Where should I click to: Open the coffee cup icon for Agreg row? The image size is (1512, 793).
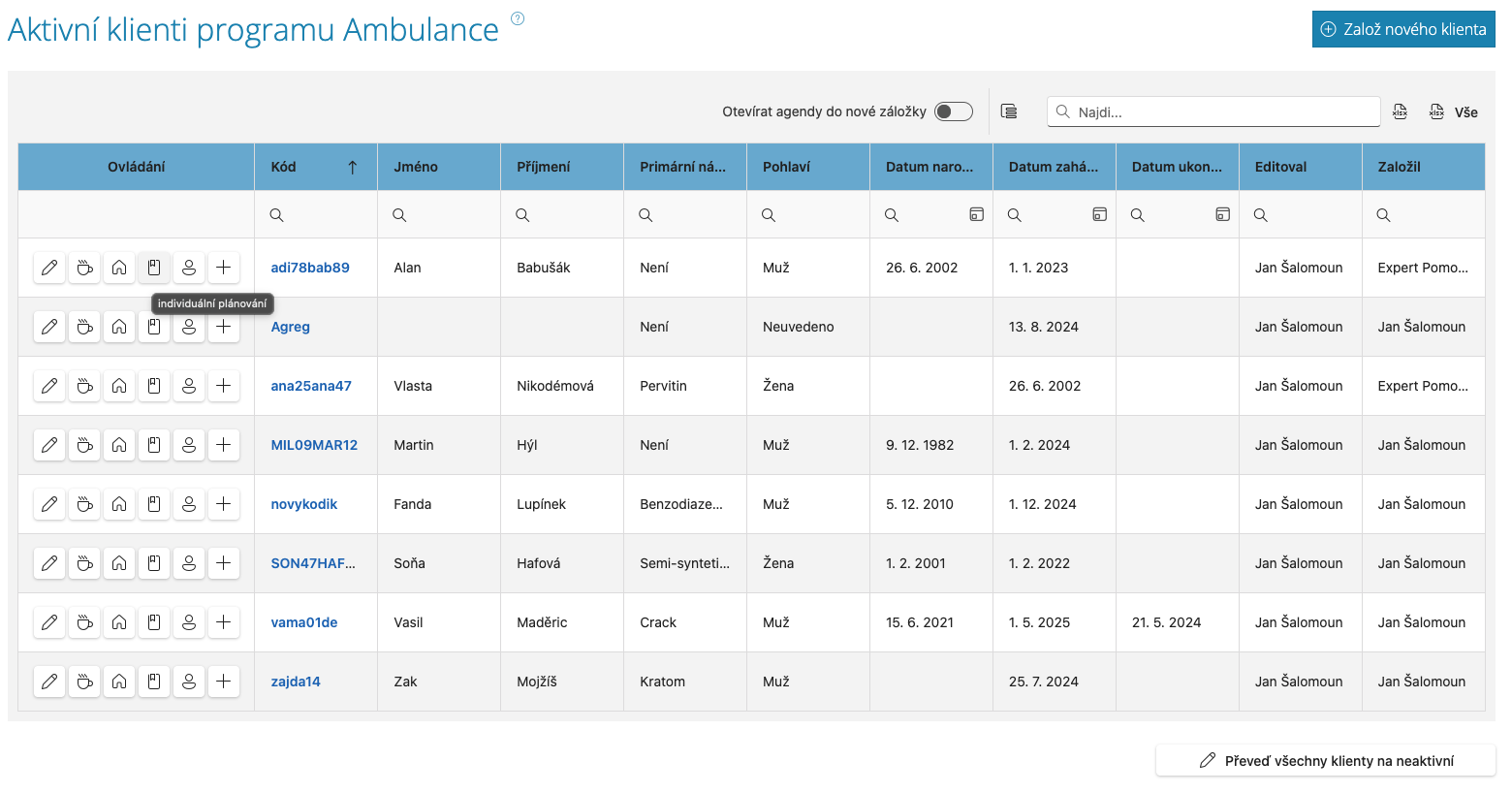click(84, 327)
